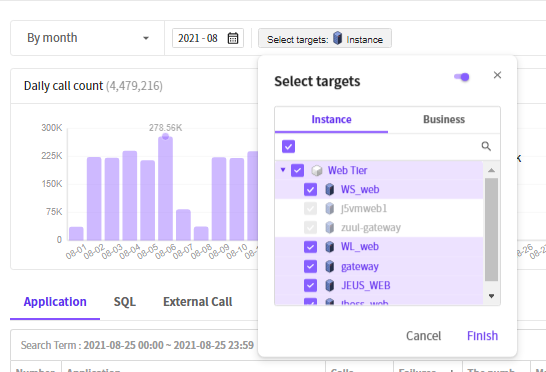Toggle the switch in Select targets header

[462, 77]
